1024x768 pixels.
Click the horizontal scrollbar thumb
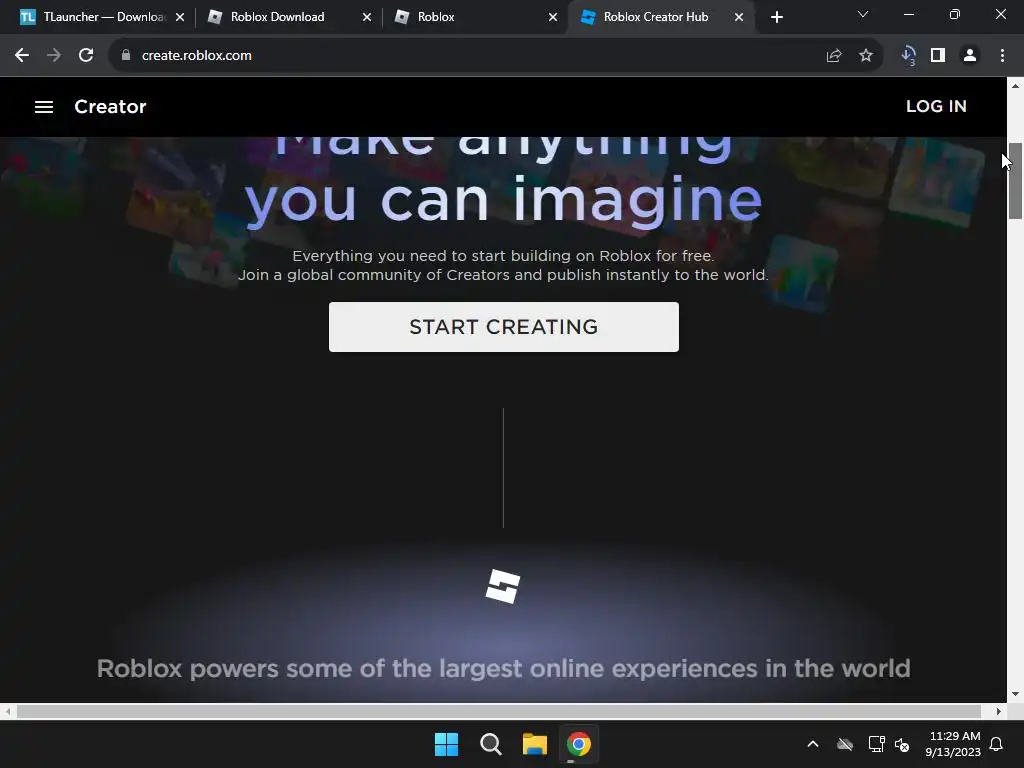(x=499, y=711)
